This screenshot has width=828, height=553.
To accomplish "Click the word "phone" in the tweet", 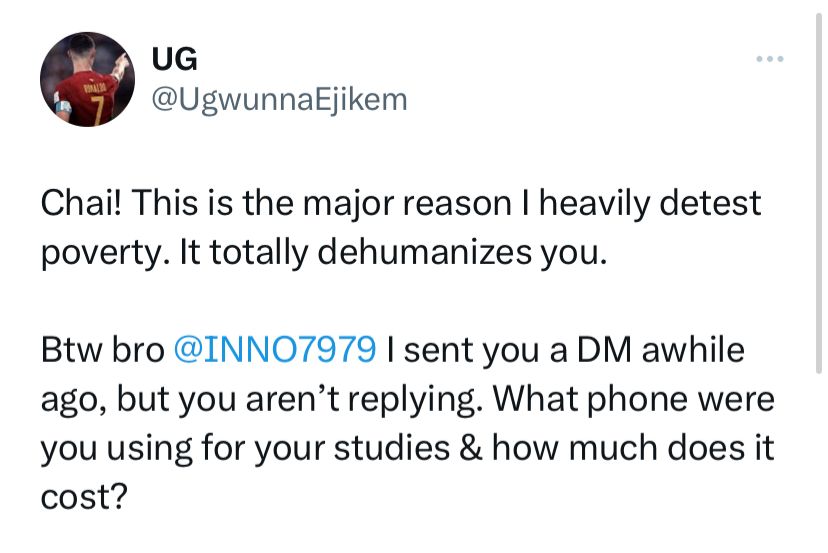I will 635,399.
